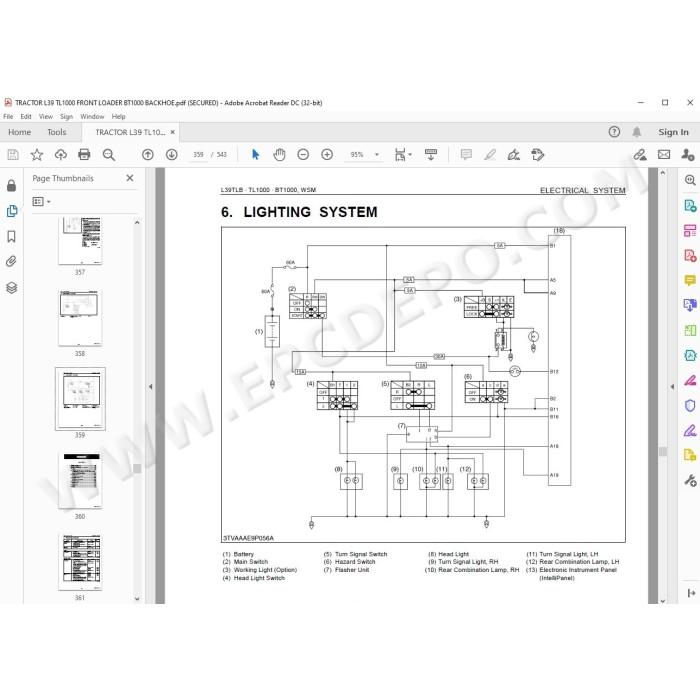The width and height of the screenshot is (700, 700).
Task: Open Create PDF tool in right pane
Action: 690,256
